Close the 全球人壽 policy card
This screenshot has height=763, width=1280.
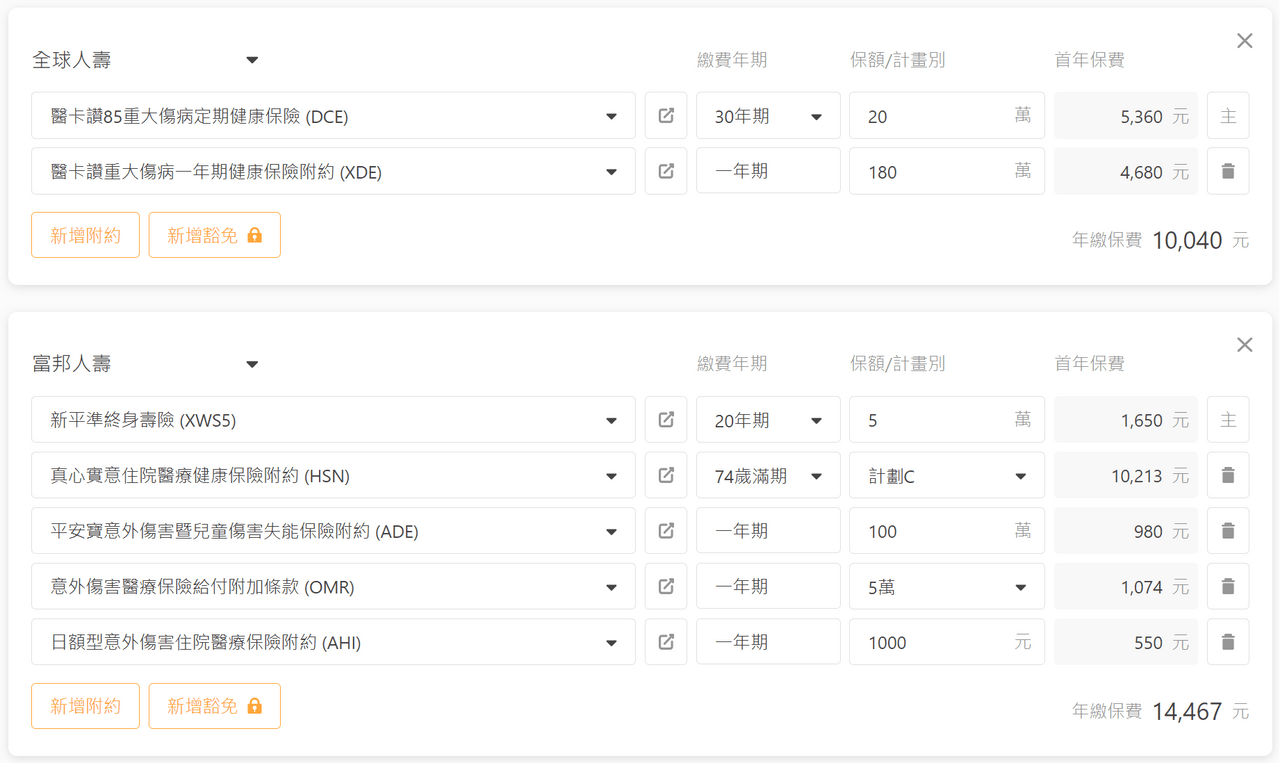click(x=1244, y=41)
